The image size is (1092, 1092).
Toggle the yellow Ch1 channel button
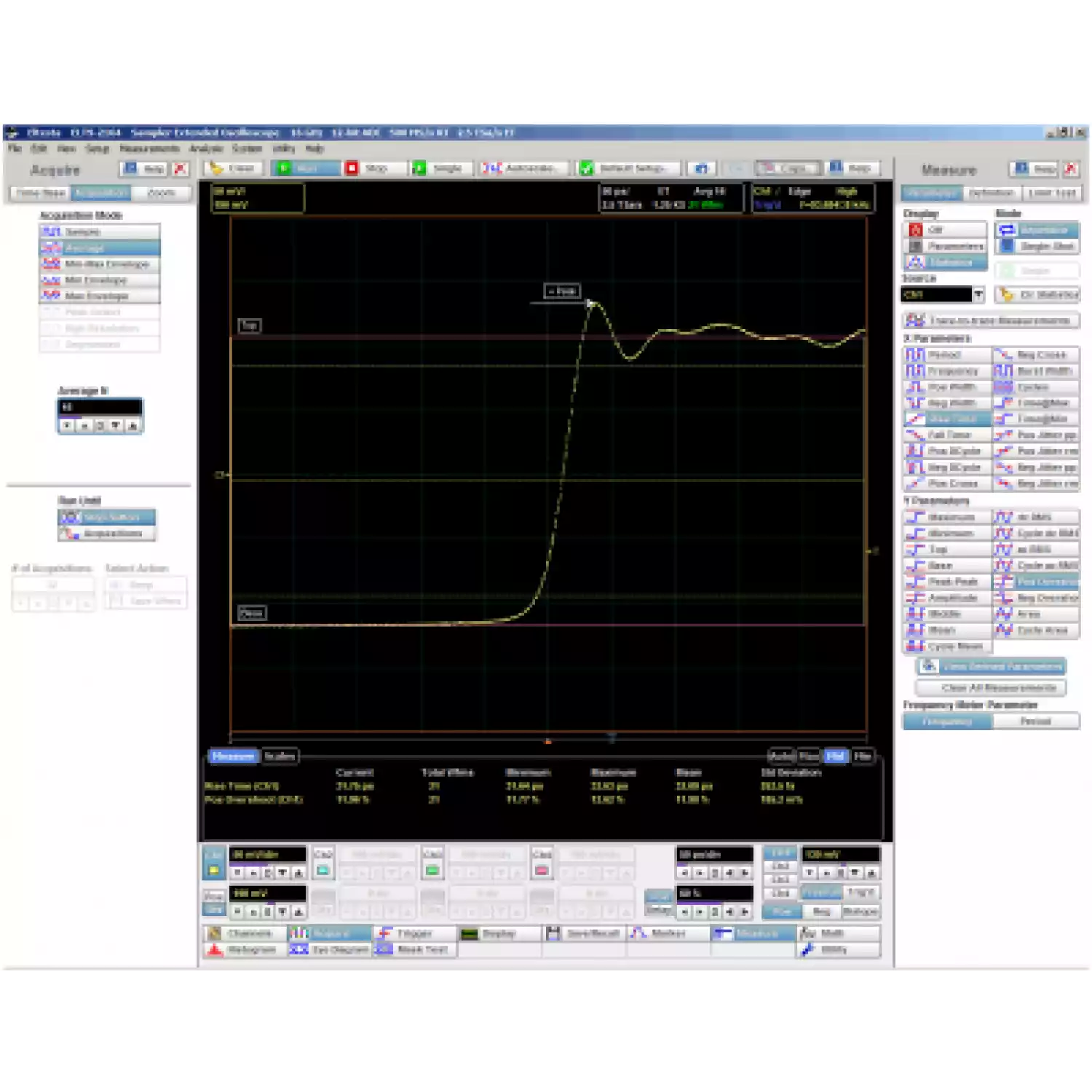[213, 870]
